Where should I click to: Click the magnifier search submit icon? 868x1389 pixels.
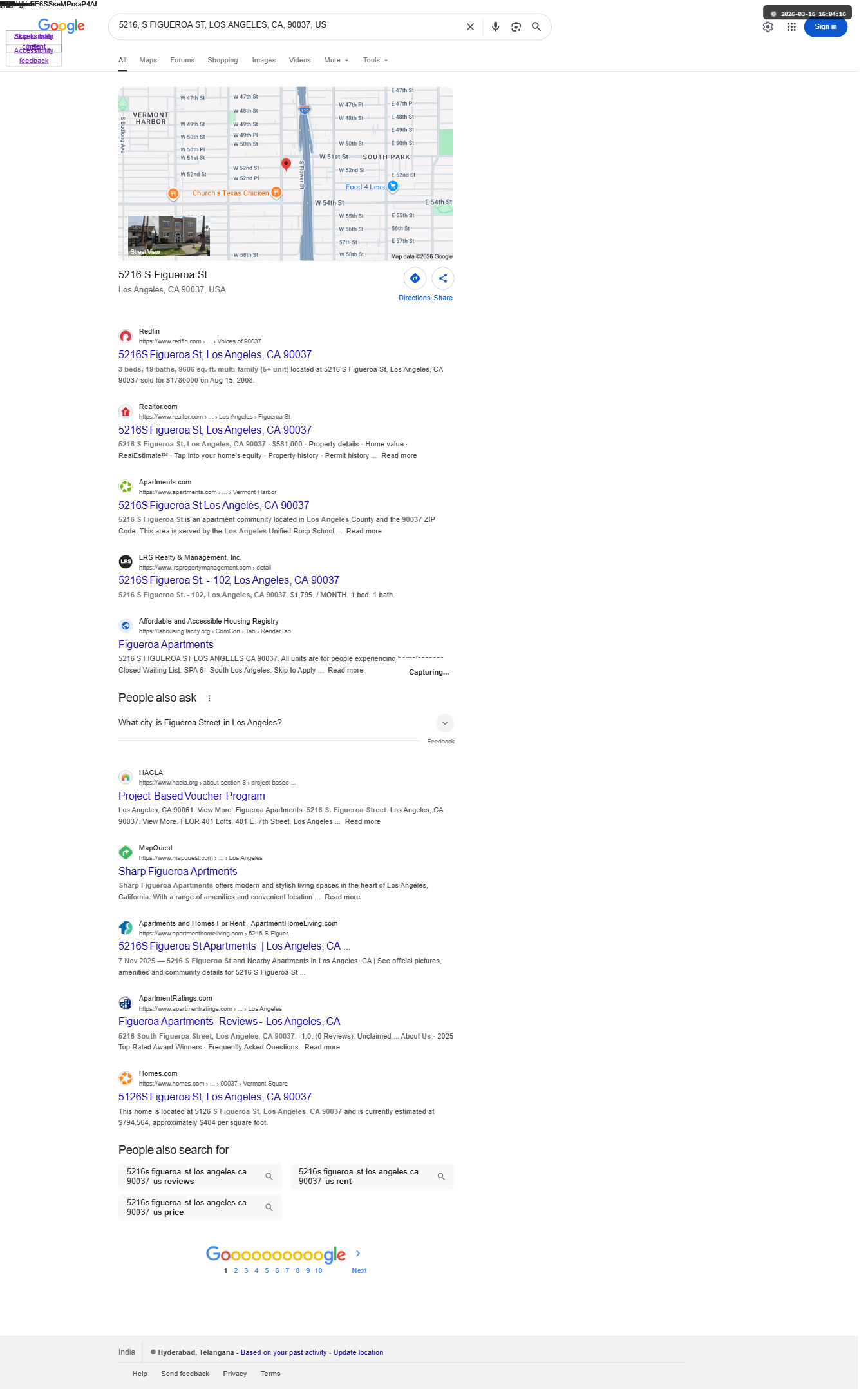tap(536, 27)
